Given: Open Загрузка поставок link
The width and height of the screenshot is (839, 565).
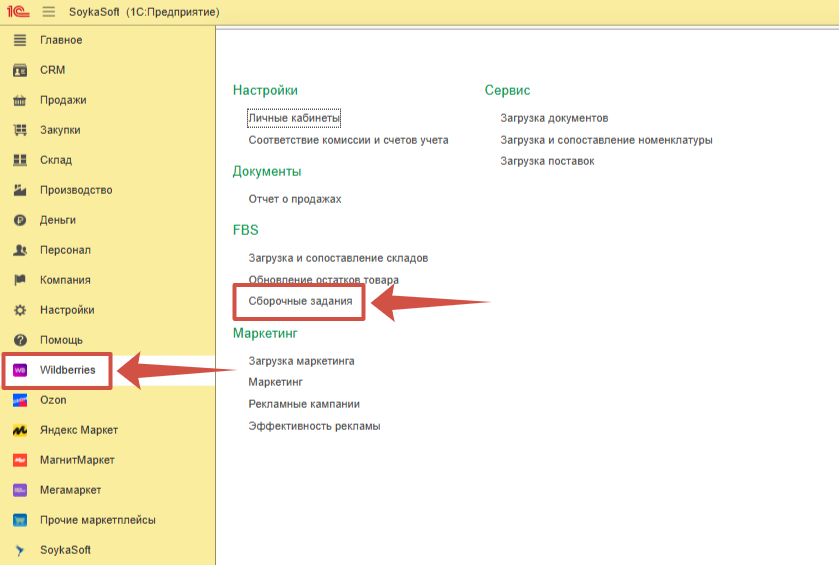Looking at the screenshot, I should coord(547,161).
